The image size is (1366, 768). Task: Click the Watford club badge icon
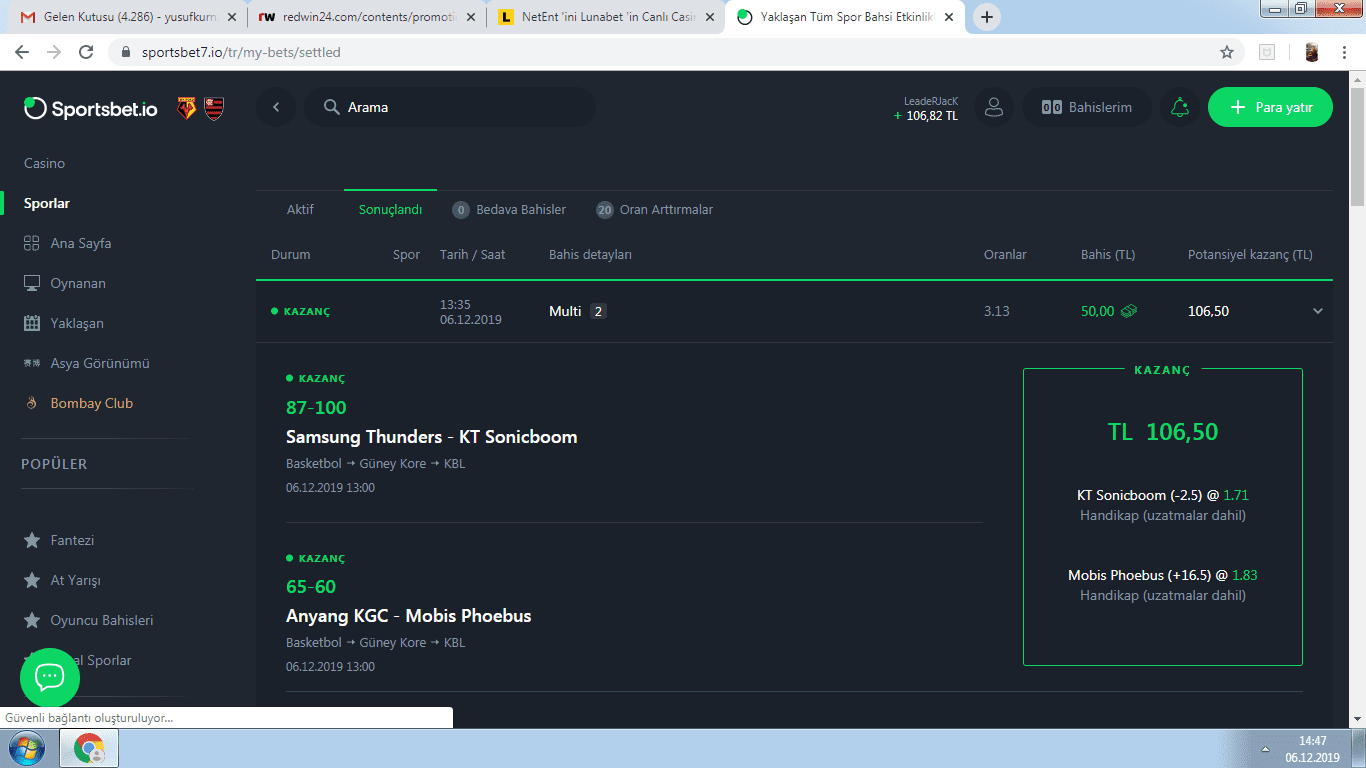coord(186,108)
